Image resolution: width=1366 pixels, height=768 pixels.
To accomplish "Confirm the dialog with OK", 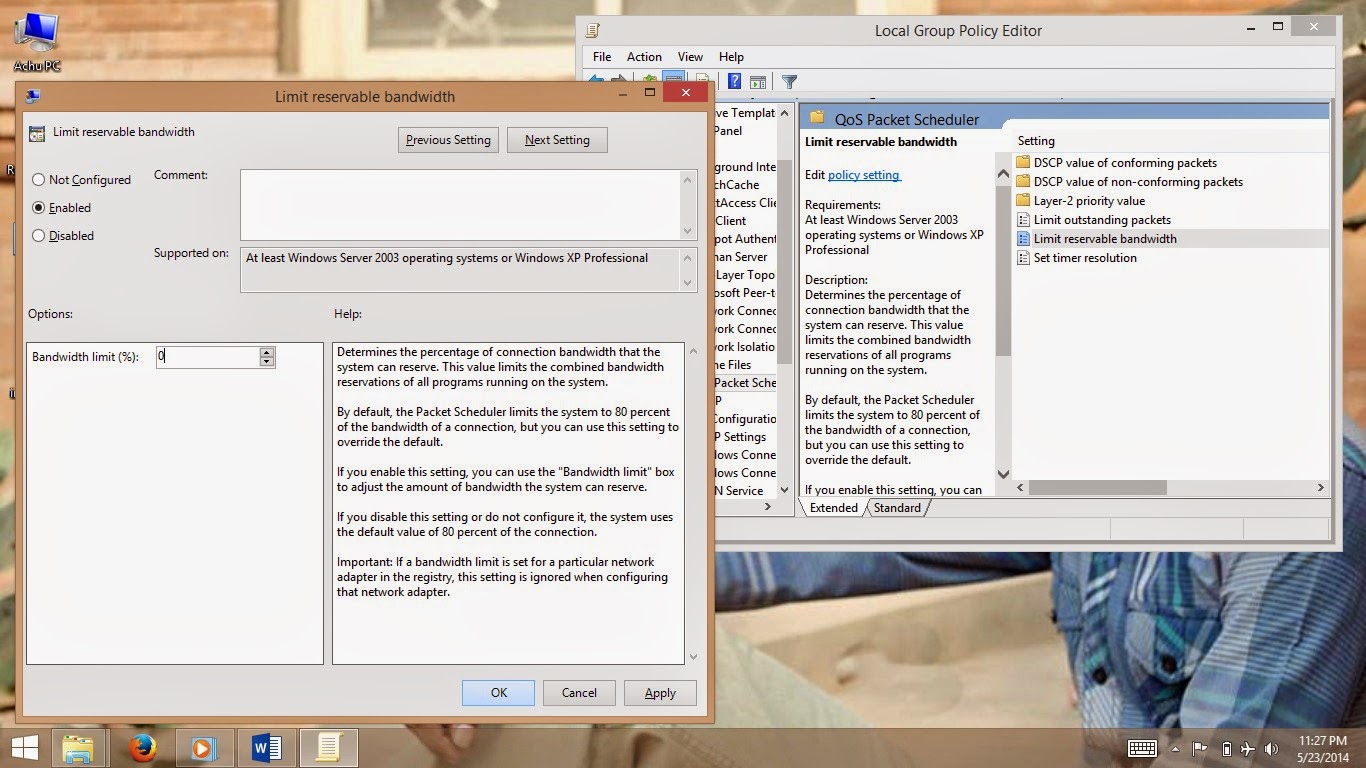I will pos(498,692).
